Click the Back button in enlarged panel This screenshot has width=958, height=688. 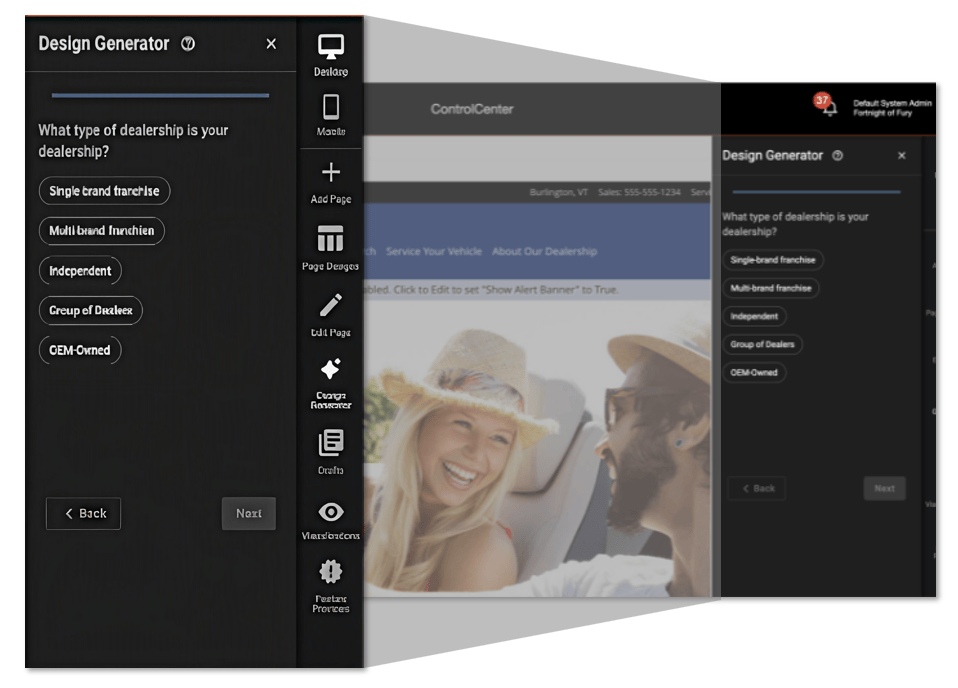coord(83,513)
